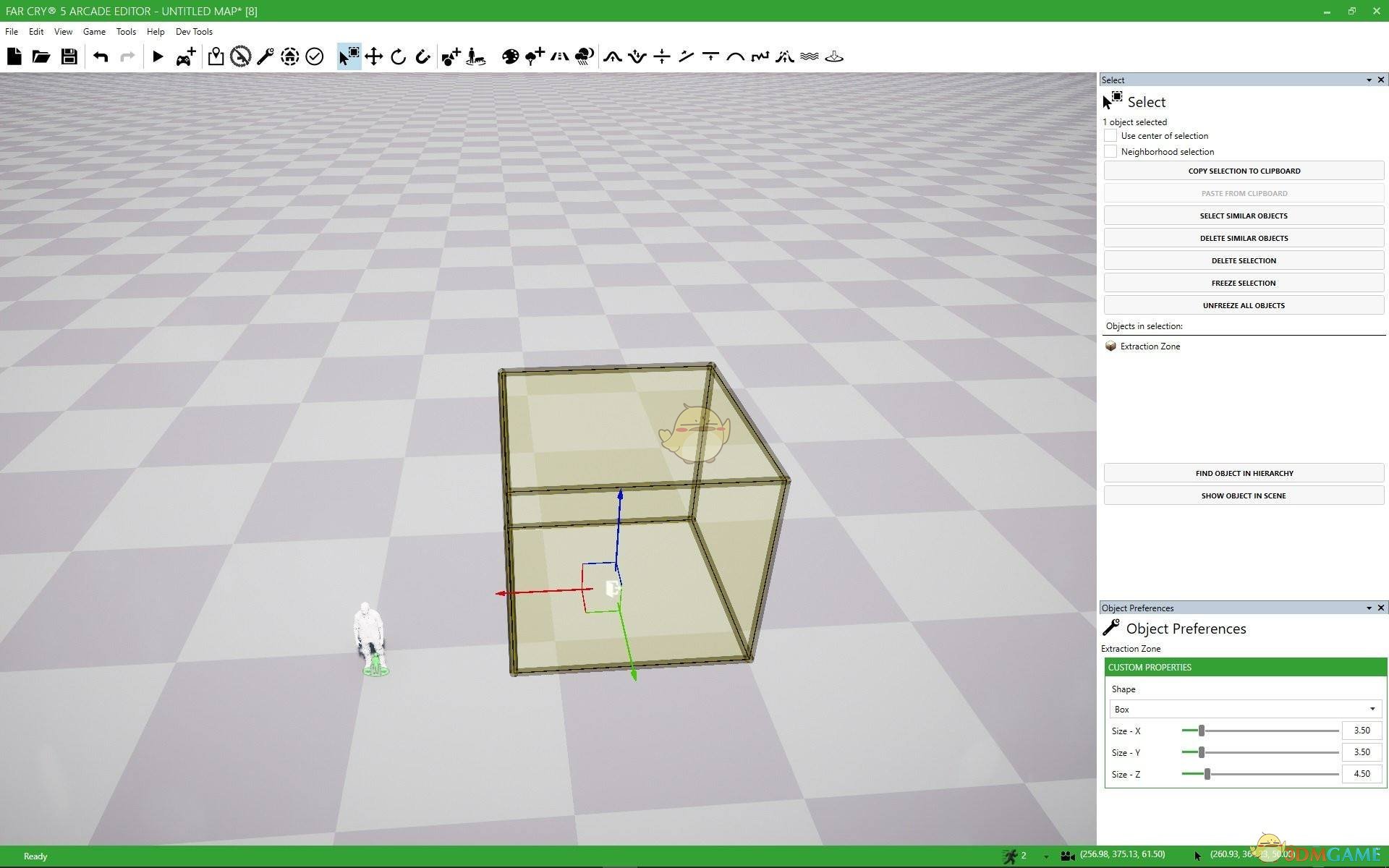Open the File menu
The height and width of the screenshot is (868, 1389).
tap(12, 32)
